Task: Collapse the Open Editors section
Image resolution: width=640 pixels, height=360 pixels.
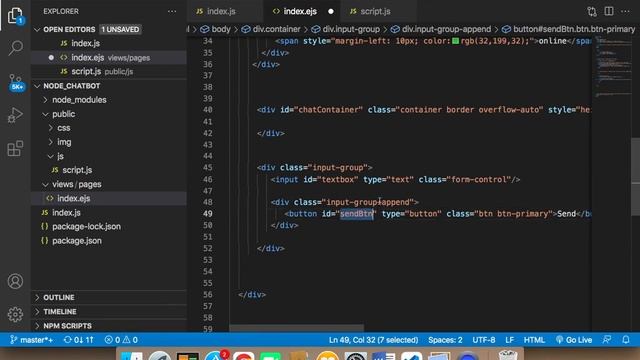Action: pyautogui.click(x=69, y=29)
